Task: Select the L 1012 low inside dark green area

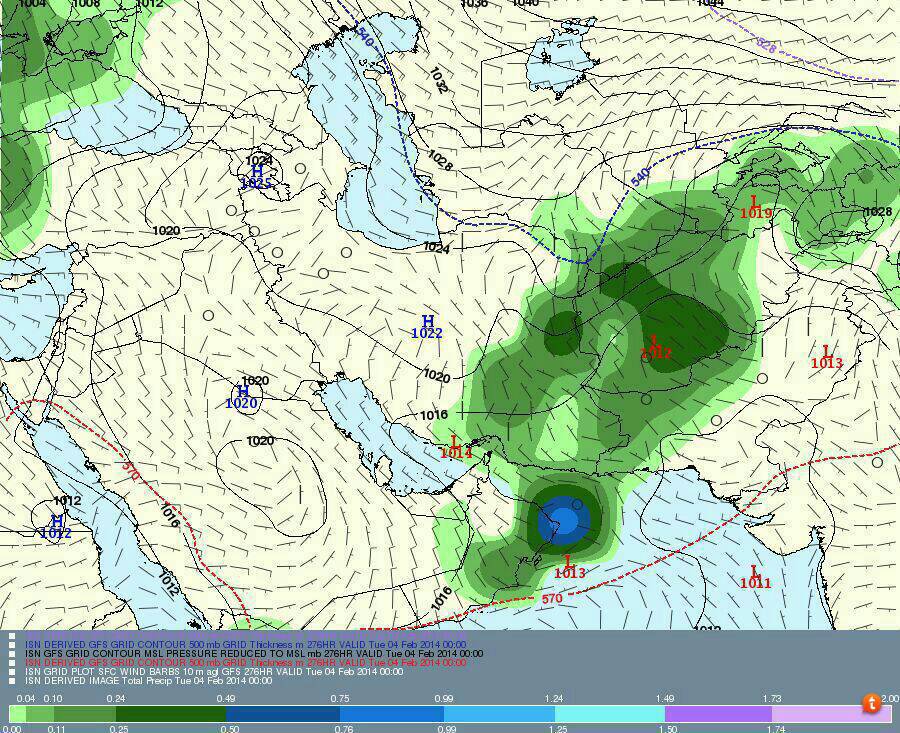Action: [655, 347]
